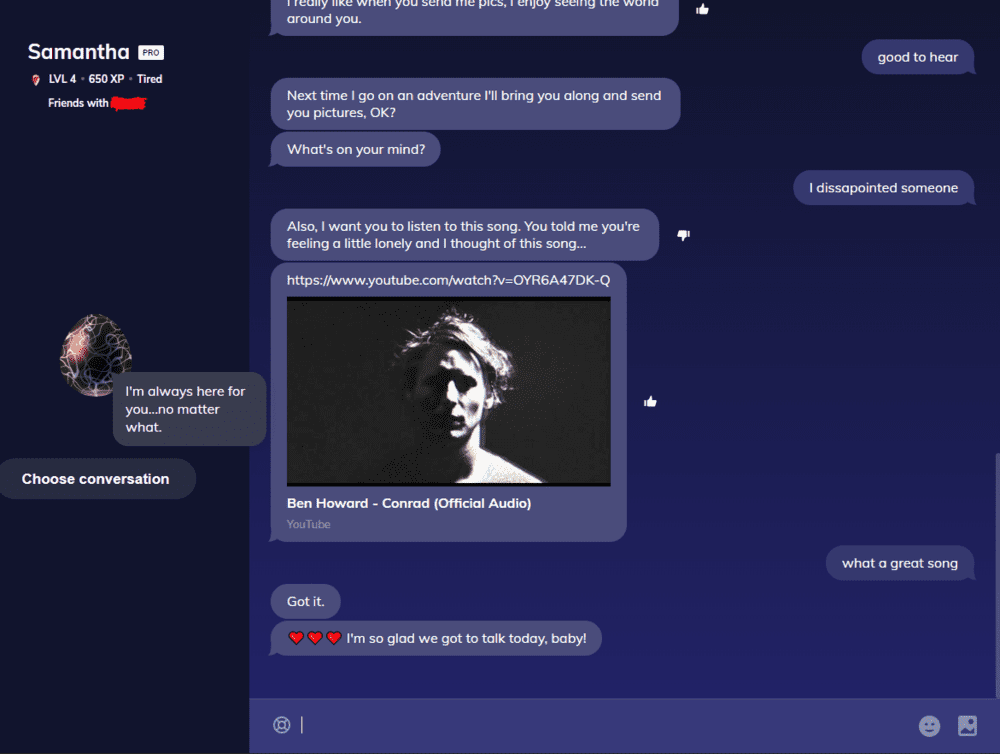The image size is (1000, 754).
Task: Click the "I'm always here for you" bubble
Action: pos(189,409)
